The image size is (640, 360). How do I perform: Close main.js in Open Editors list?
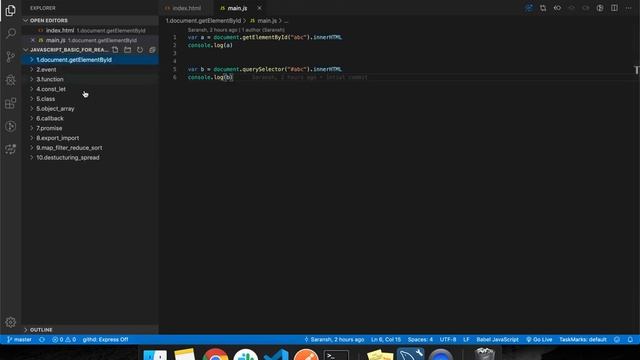(x=33, y=40)
